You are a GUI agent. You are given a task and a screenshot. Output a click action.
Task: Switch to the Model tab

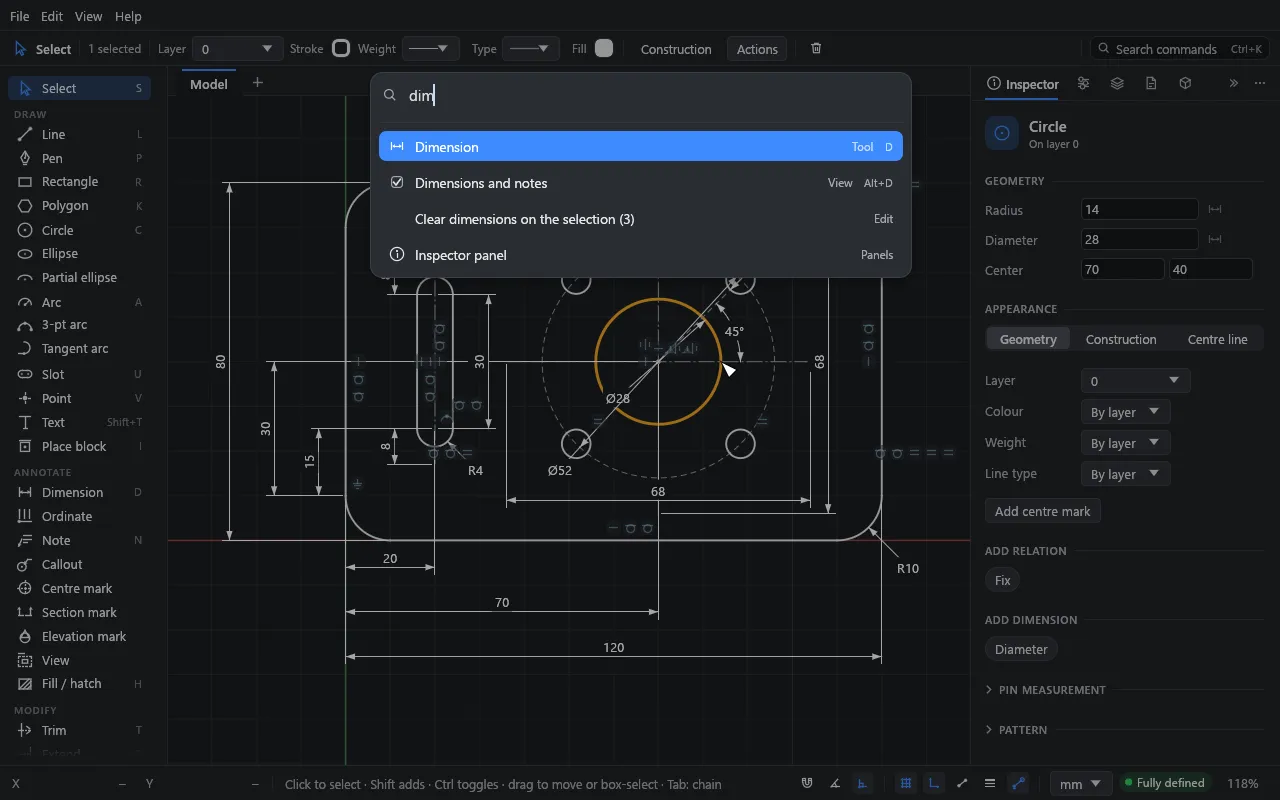tap(209, 84)
